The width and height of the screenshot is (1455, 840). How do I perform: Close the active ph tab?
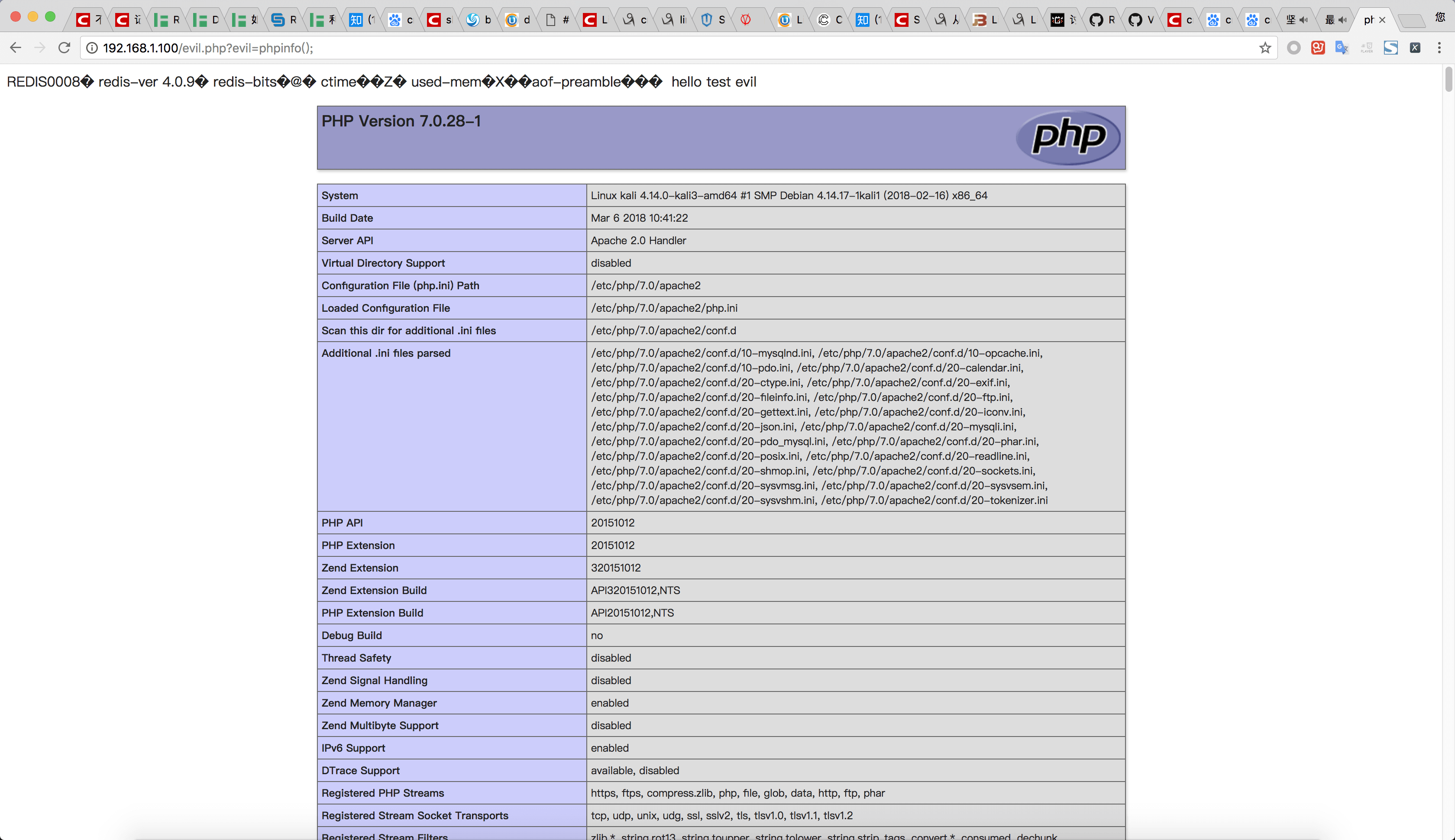point(1382,20)
